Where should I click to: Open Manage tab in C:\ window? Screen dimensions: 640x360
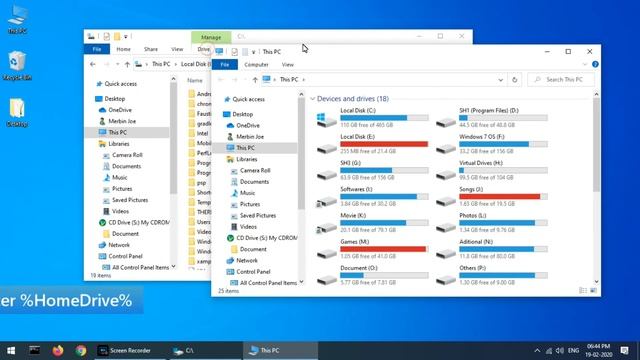pos(211,37)
